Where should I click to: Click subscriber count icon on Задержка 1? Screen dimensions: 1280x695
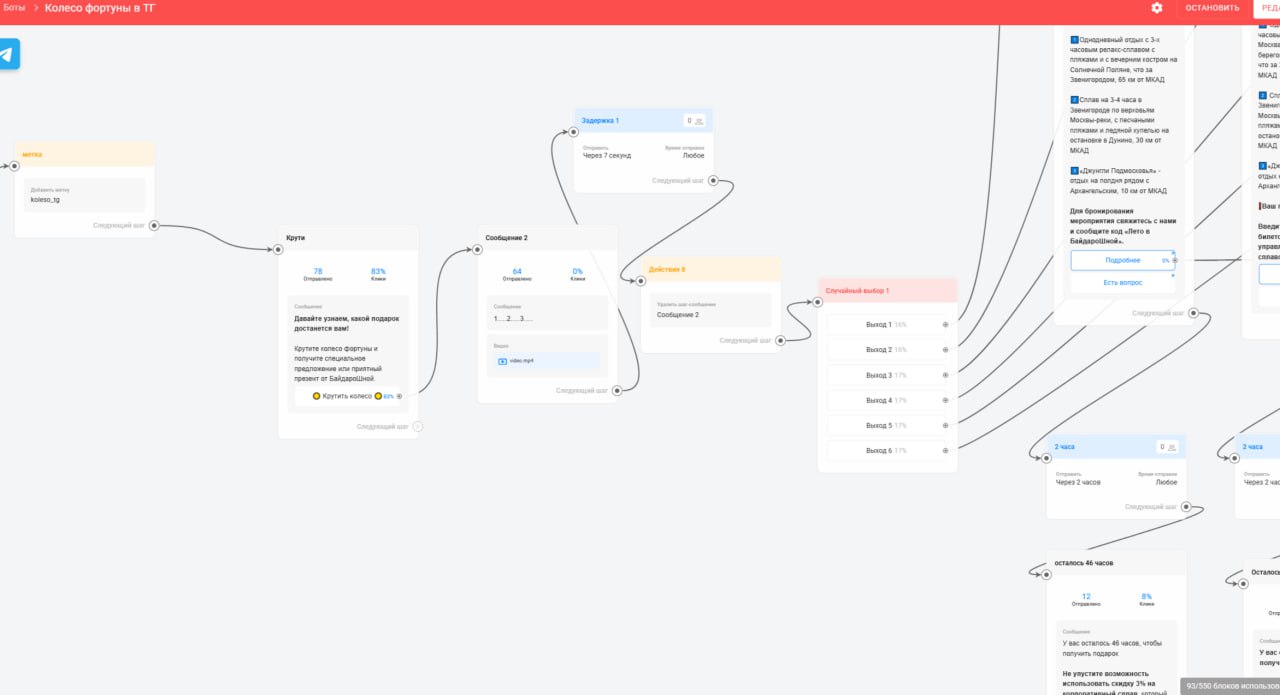pos(699,121)
